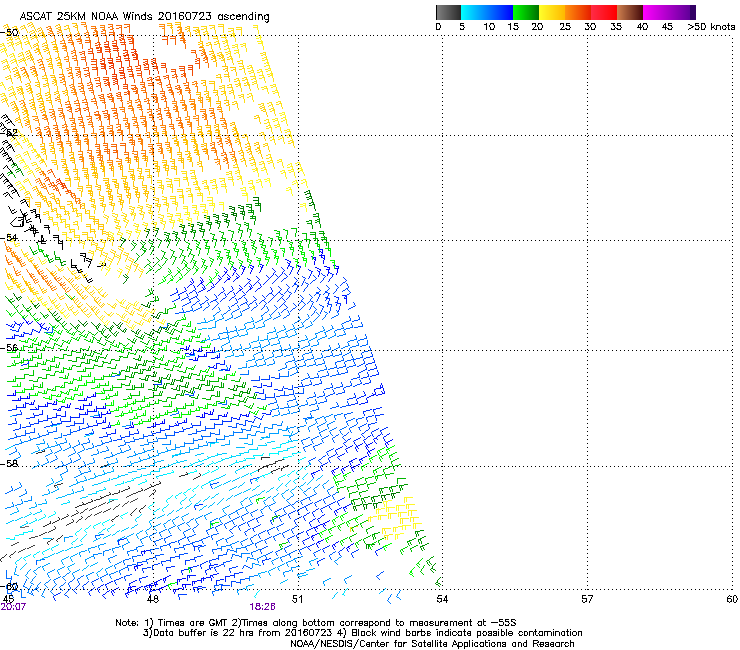Click the purple '18:26' swath time
Viewport: 740px width, 650px height.
coord(262,607)
